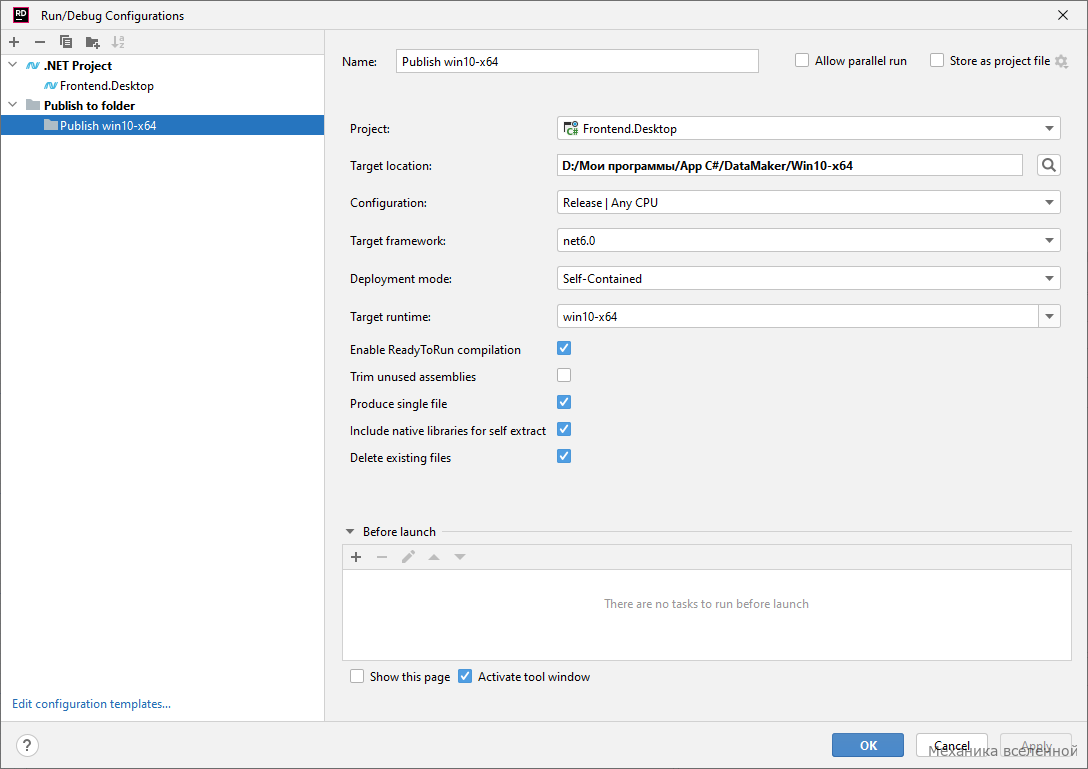Close the Run/Debug Configurations dialog
This screenshot has width=1088, height=769.
(x=1062, y=15)
